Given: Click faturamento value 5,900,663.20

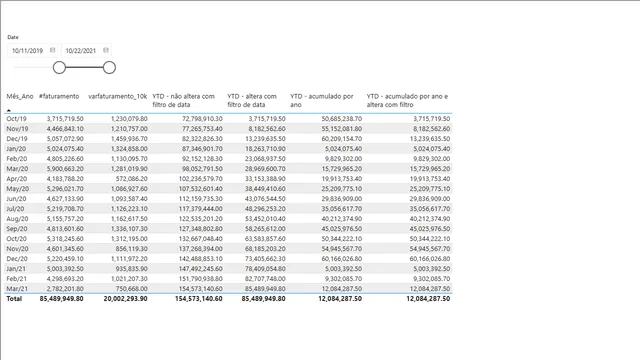Looking at the screenshot, I should click(x=65, y=169).
